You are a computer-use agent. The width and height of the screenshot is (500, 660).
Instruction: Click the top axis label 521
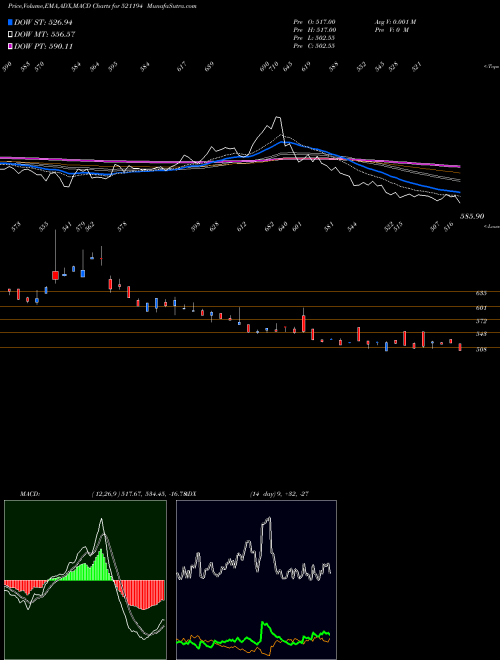417,67
